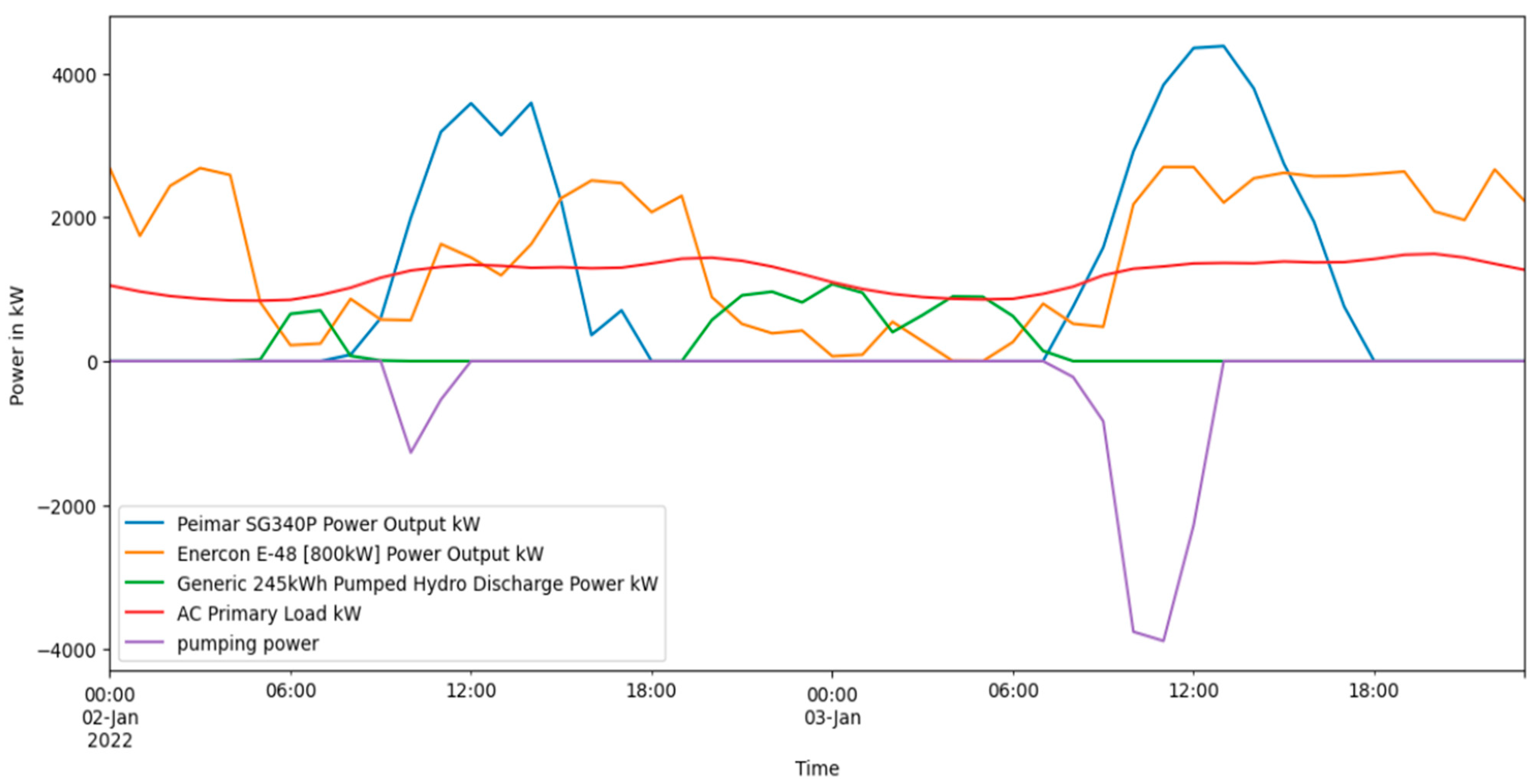Click the purple pumping curve's deepest minimum

pyautogui.click(x=1163, y=641)
